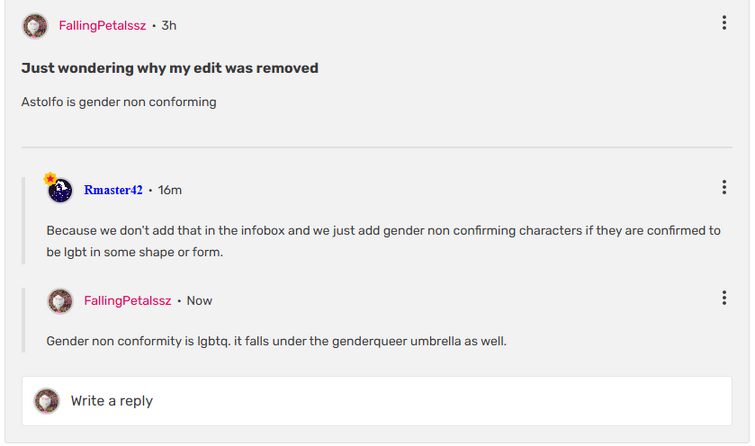Click Rmaster42's starry avatar
Image resolution: width=755 pixels, height=446 pixels.
click(60, 191)
